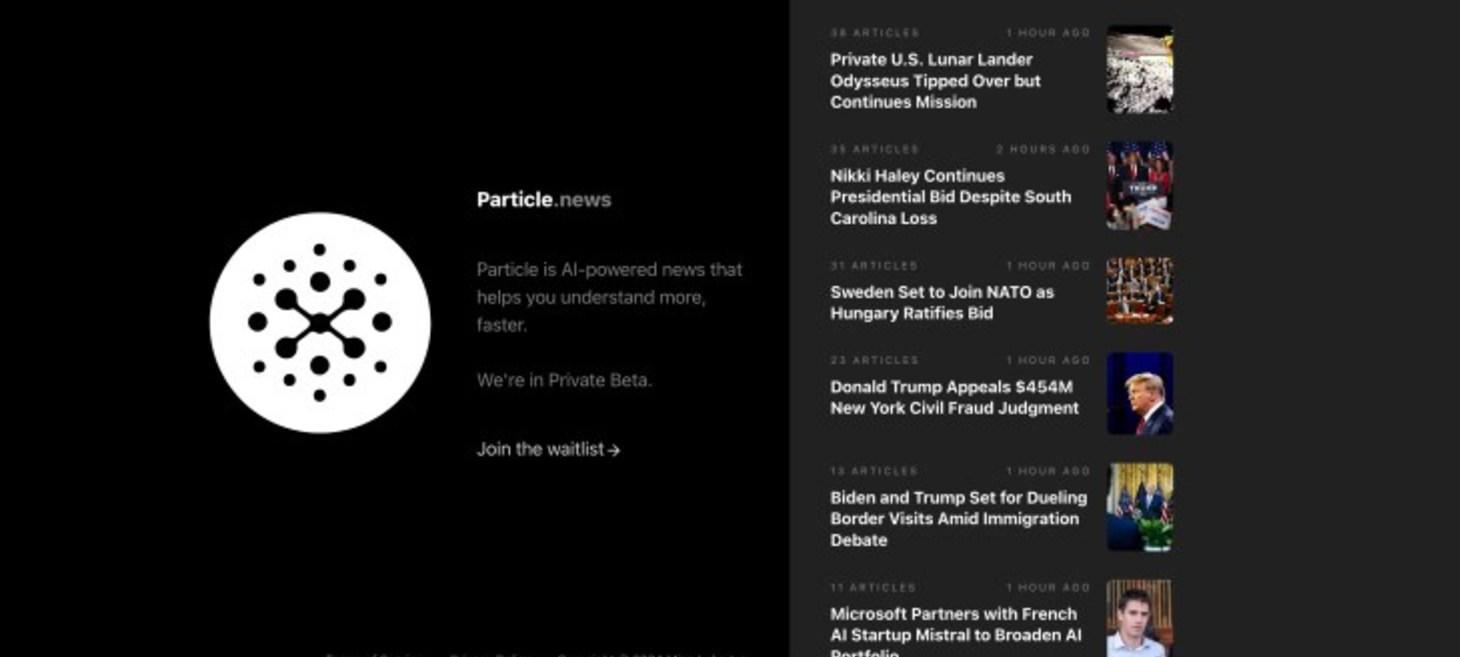
Task: Click the Particle.news wordmark
Action: pyautogui.click(x=544, y=199)
